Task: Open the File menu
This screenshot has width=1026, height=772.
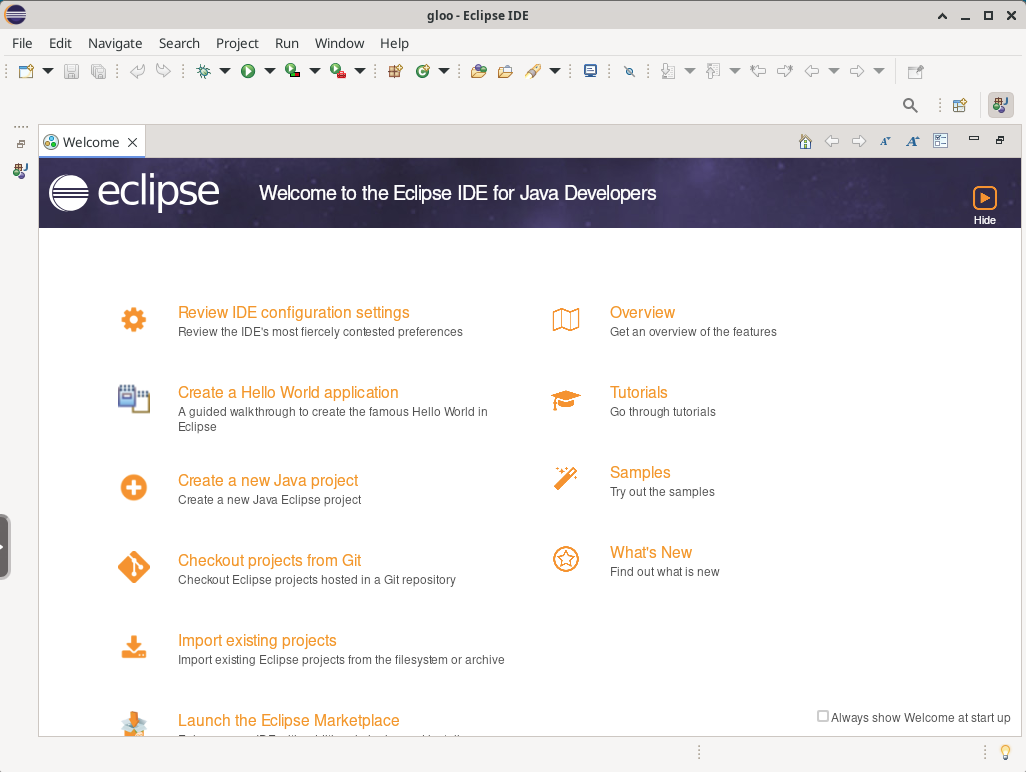Action: [x=22, y=43]
